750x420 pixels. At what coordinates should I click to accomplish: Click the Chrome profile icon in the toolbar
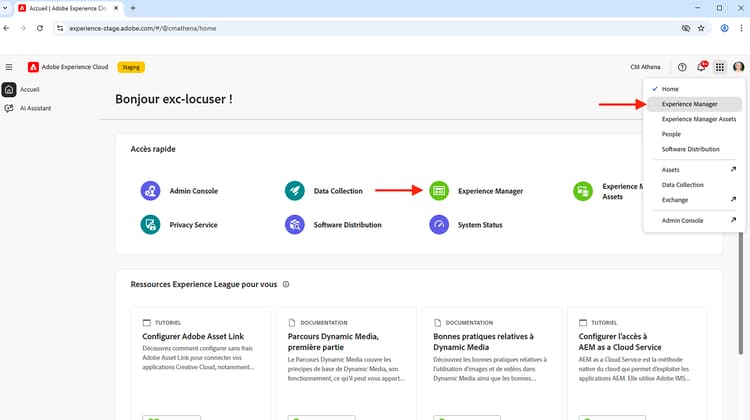[725, 28]
